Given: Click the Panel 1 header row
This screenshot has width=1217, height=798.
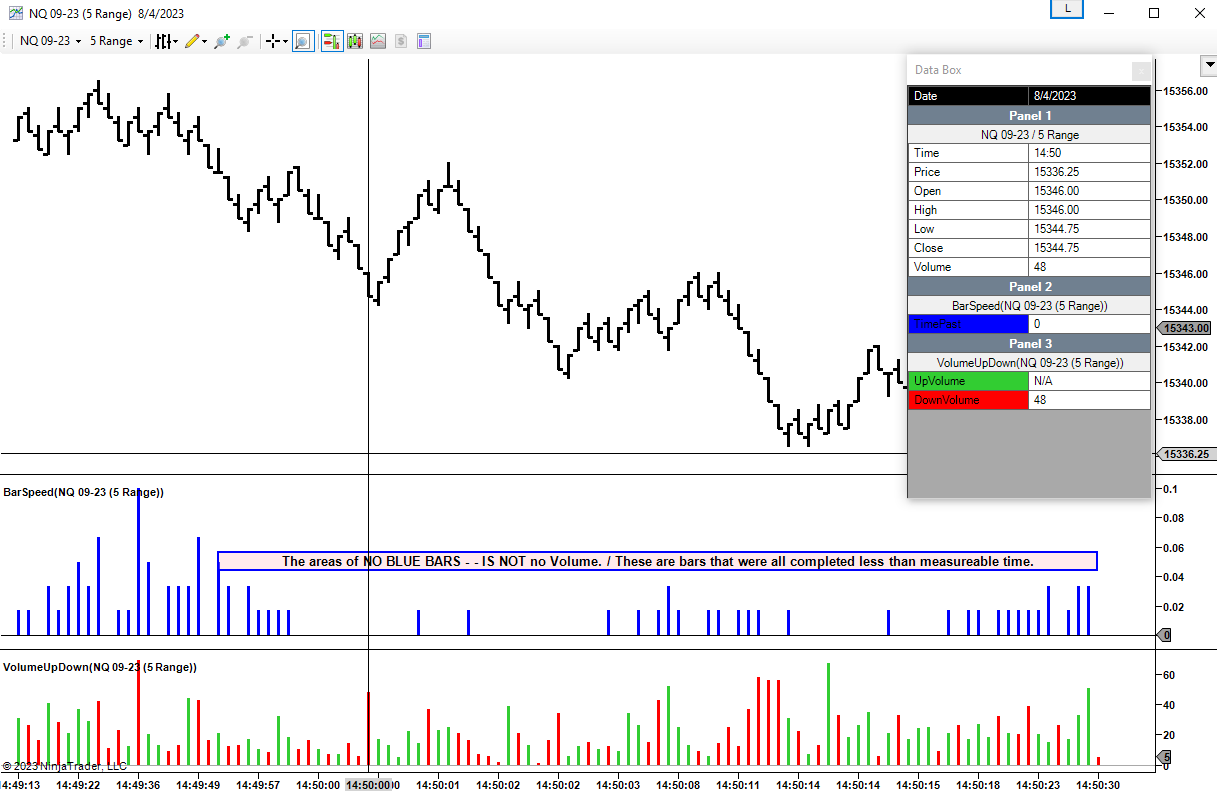Looking at the screenshot, I should coord(1030,116).
